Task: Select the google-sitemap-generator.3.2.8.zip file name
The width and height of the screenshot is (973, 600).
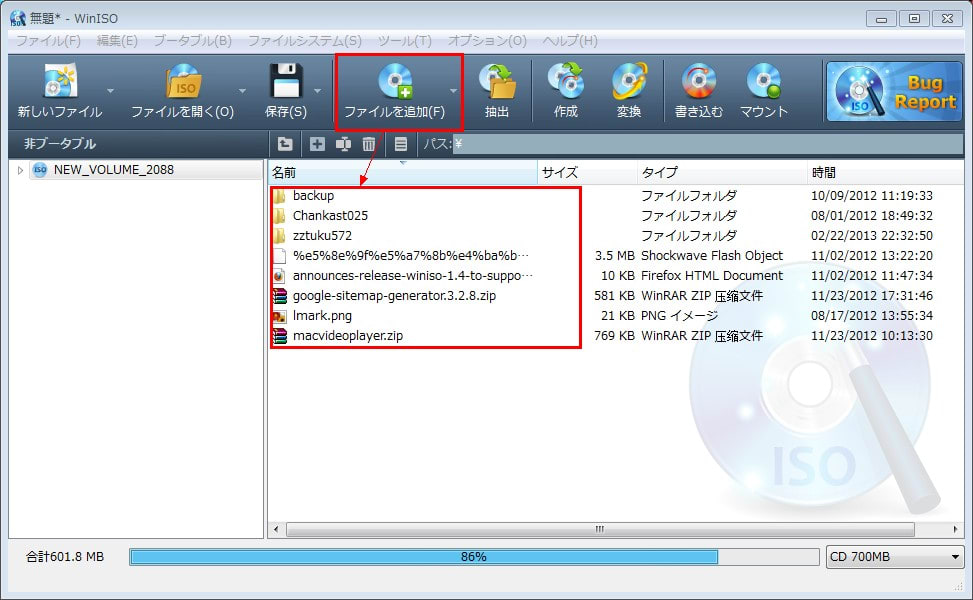Action: coord(394,296)
